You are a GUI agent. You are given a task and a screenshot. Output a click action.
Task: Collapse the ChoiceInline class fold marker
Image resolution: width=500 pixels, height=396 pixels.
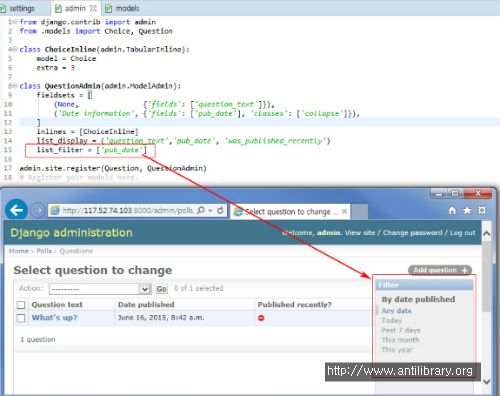15,49
